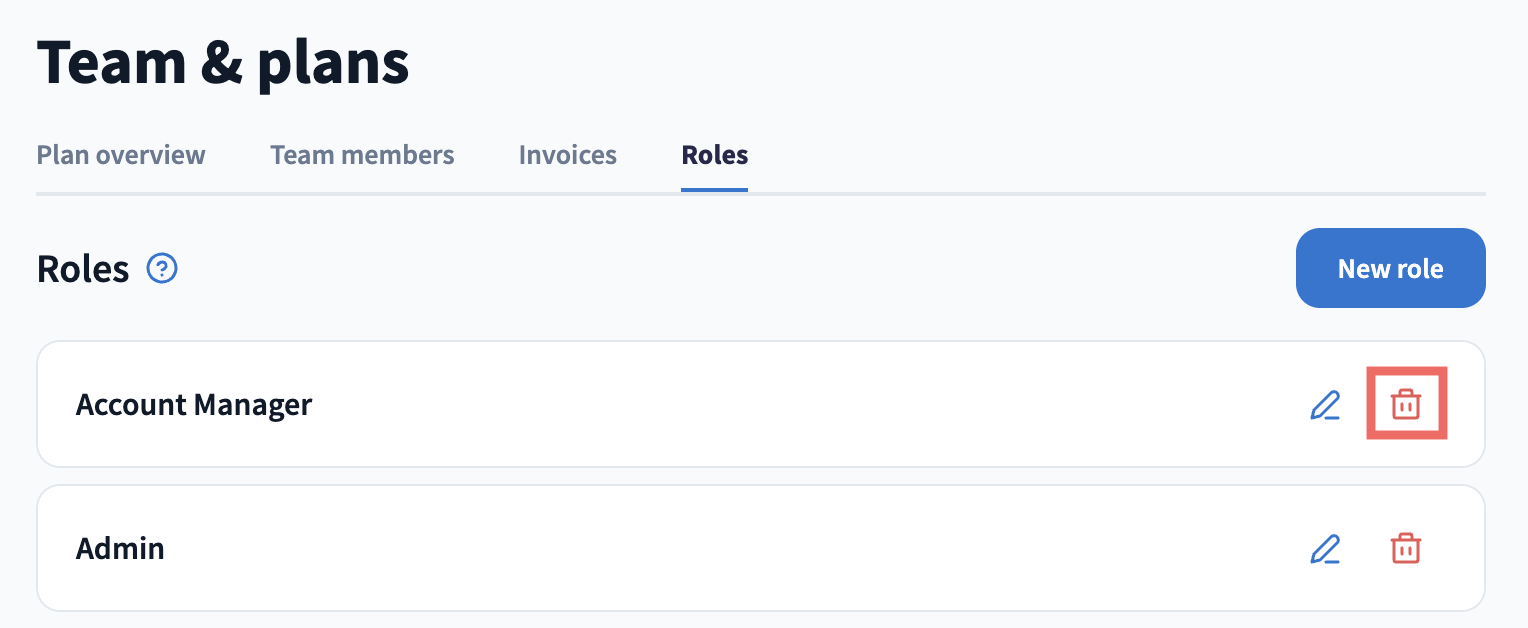Click the red highlighted delete box
This screenshot has width=1528, height=628.
1407,403
